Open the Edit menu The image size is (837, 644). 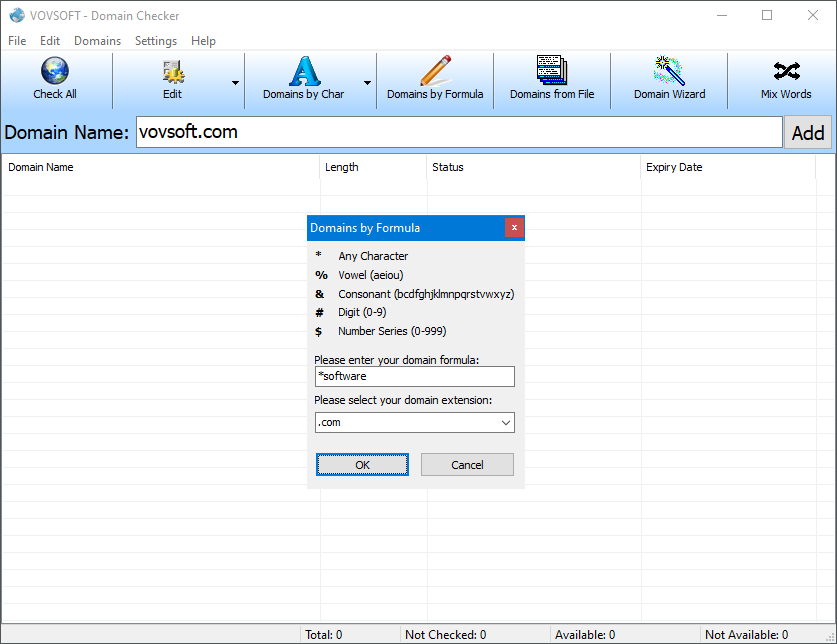(50, 41)
